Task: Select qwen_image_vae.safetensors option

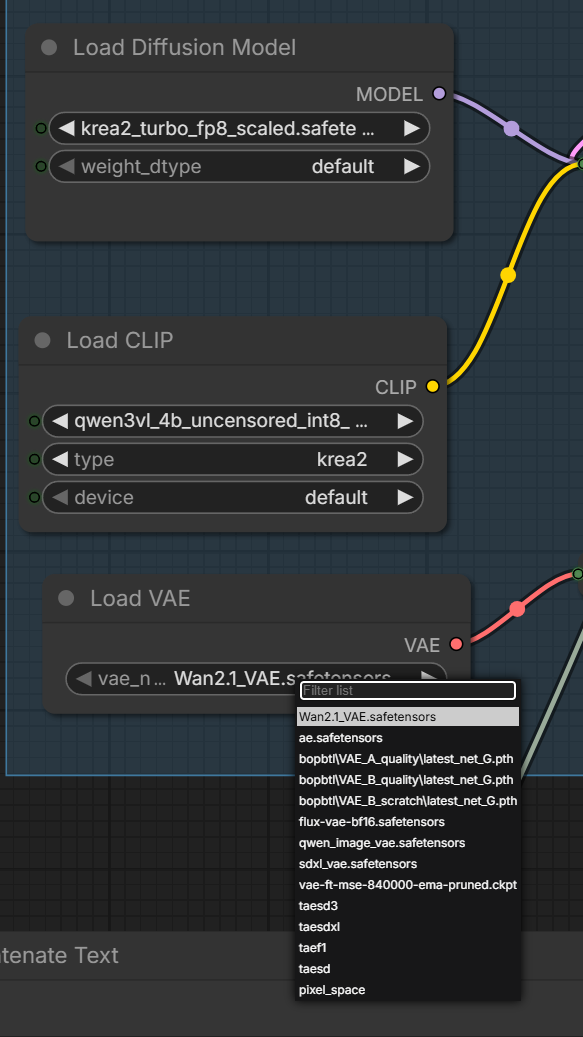Action: click(408, 843)
